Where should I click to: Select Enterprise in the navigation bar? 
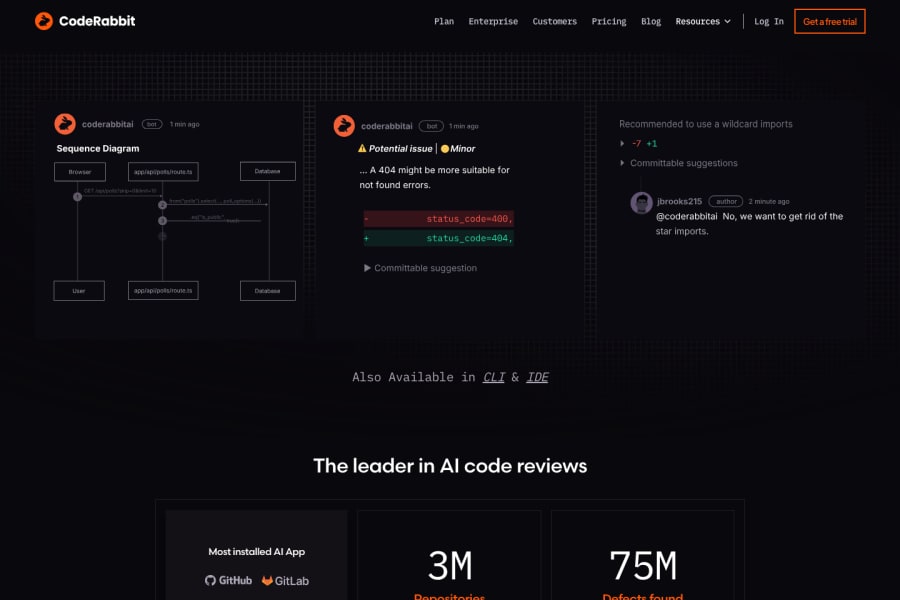[493, 21]
